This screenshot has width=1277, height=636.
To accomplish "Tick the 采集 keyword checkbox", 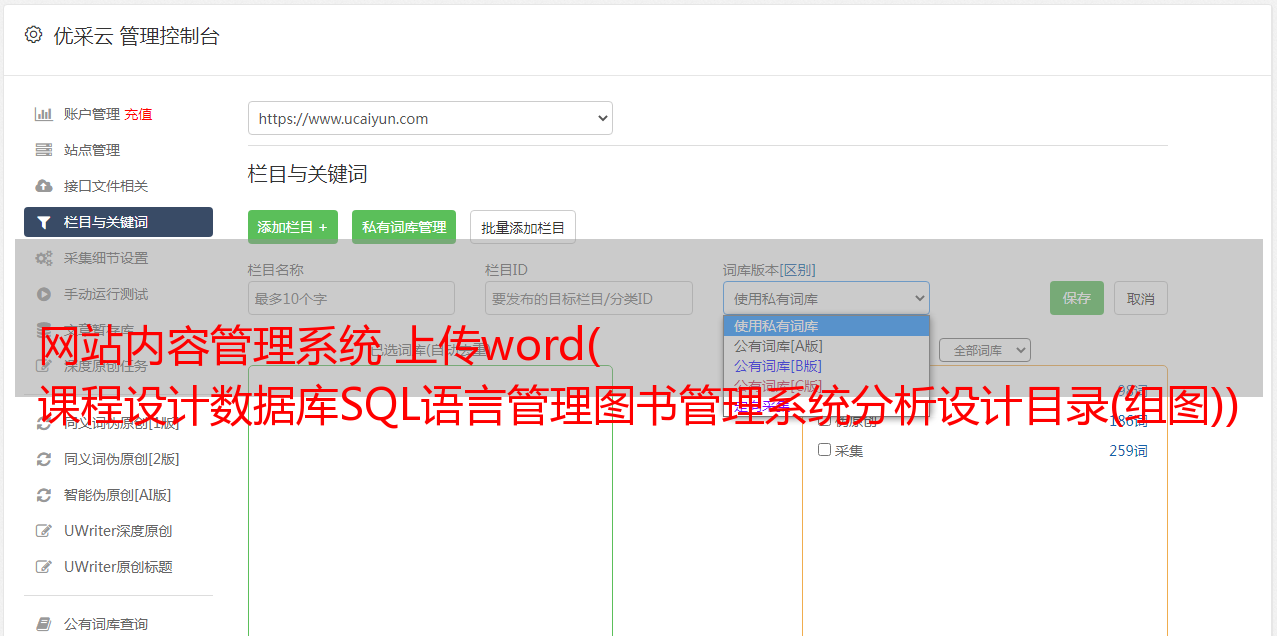I will coord(825,450).
